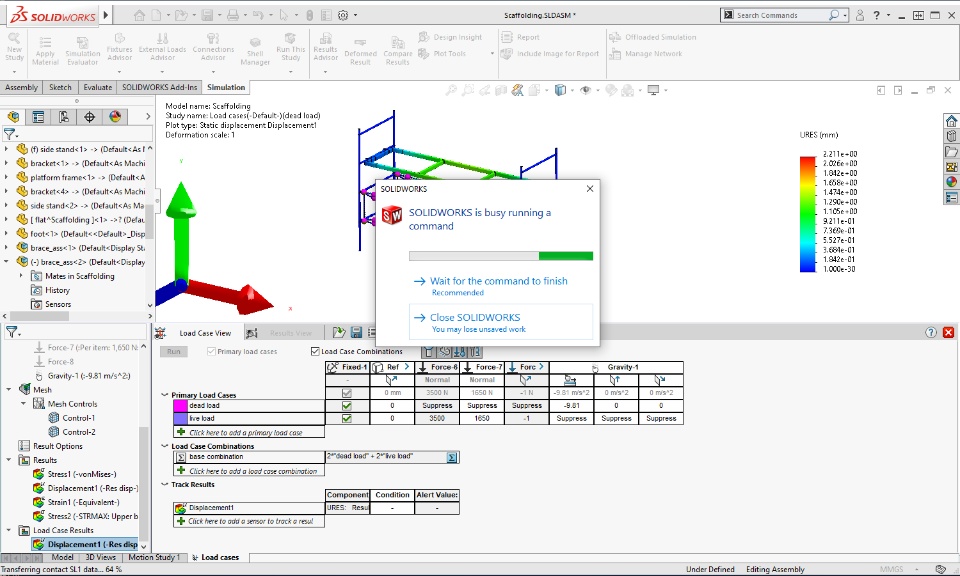Viewport: 960px width, 576px height.
Task: Click the URES color legend bar
Action: pyautogui.click(x=808, y=214)
